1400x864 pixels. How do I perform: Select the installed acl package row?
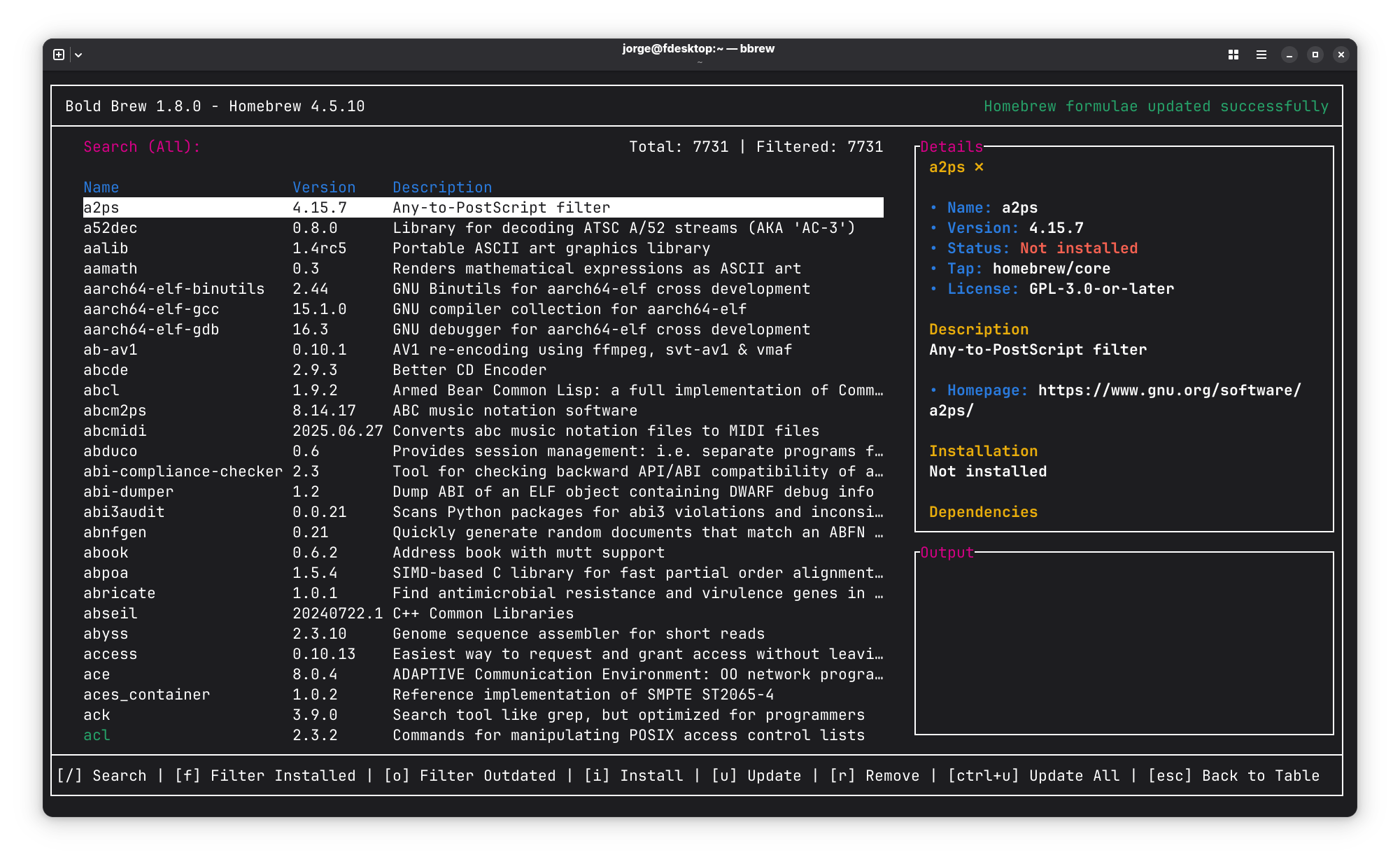tap(483, 735)
